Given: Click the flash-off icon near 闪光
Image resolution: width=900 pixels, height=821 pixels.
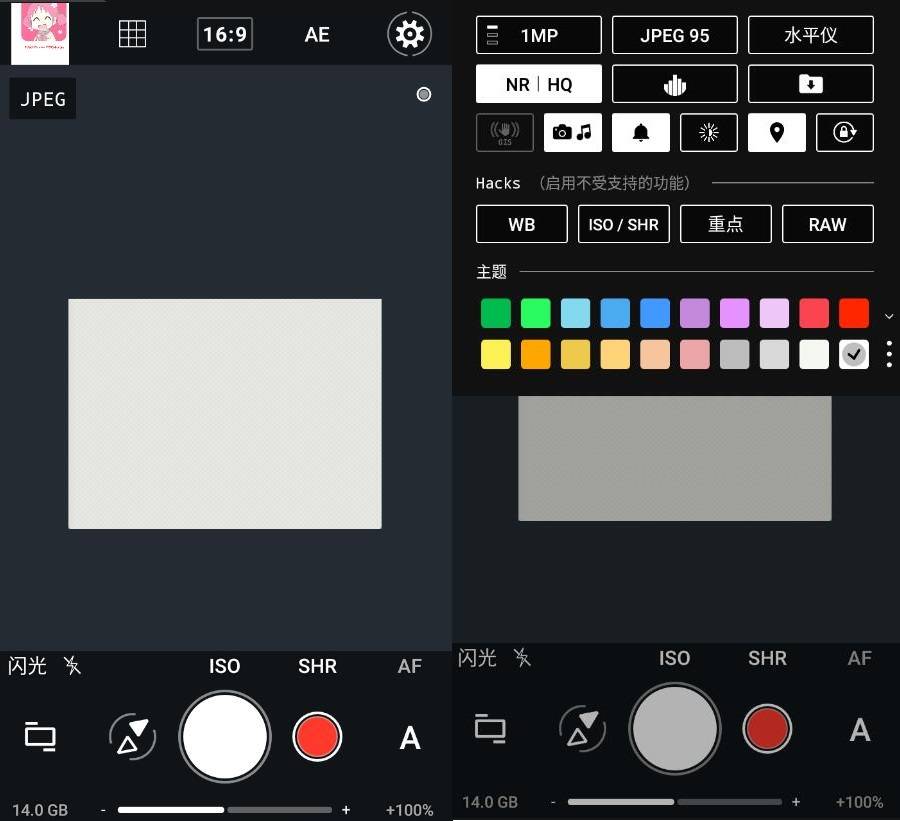Looking at the screenshot, I should (x=72, y=666).
